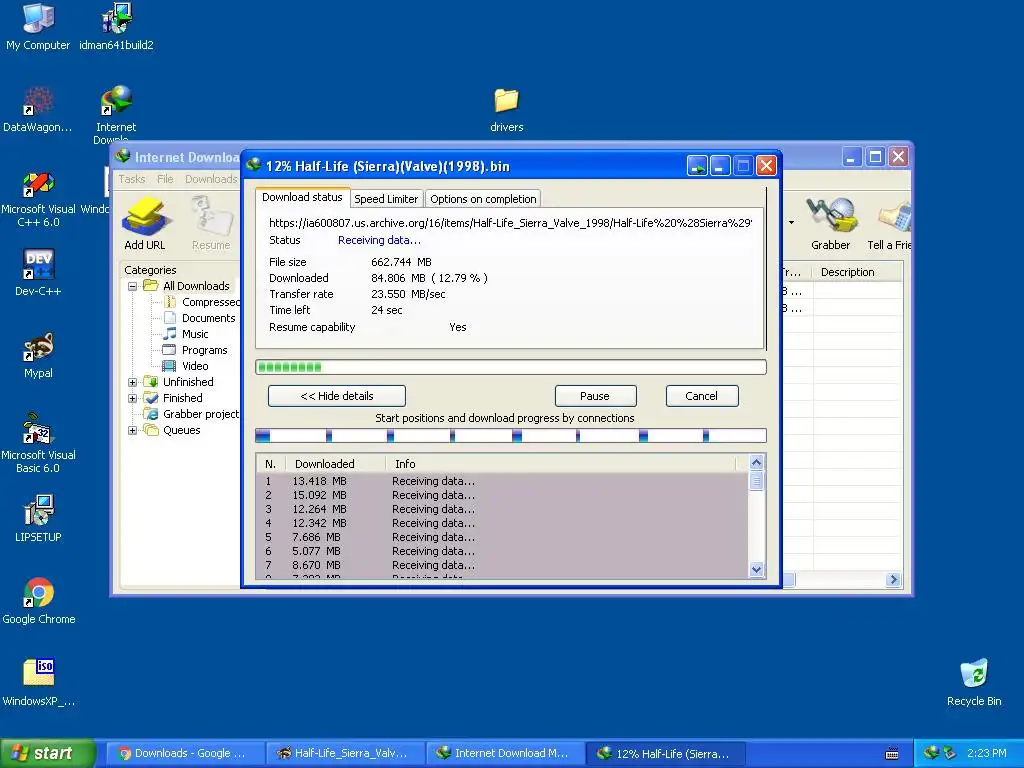Screen dimensions: 1024x768
Task: Open dropdown arrow left of Grabber icon
Action: point(792,223)
